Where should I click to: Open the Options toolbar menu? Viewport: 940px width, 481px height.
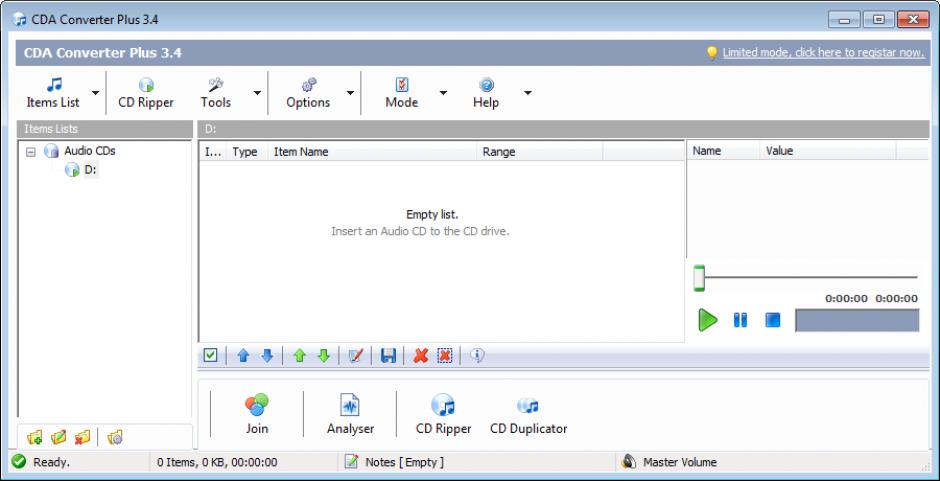click(x=308, y=93)
